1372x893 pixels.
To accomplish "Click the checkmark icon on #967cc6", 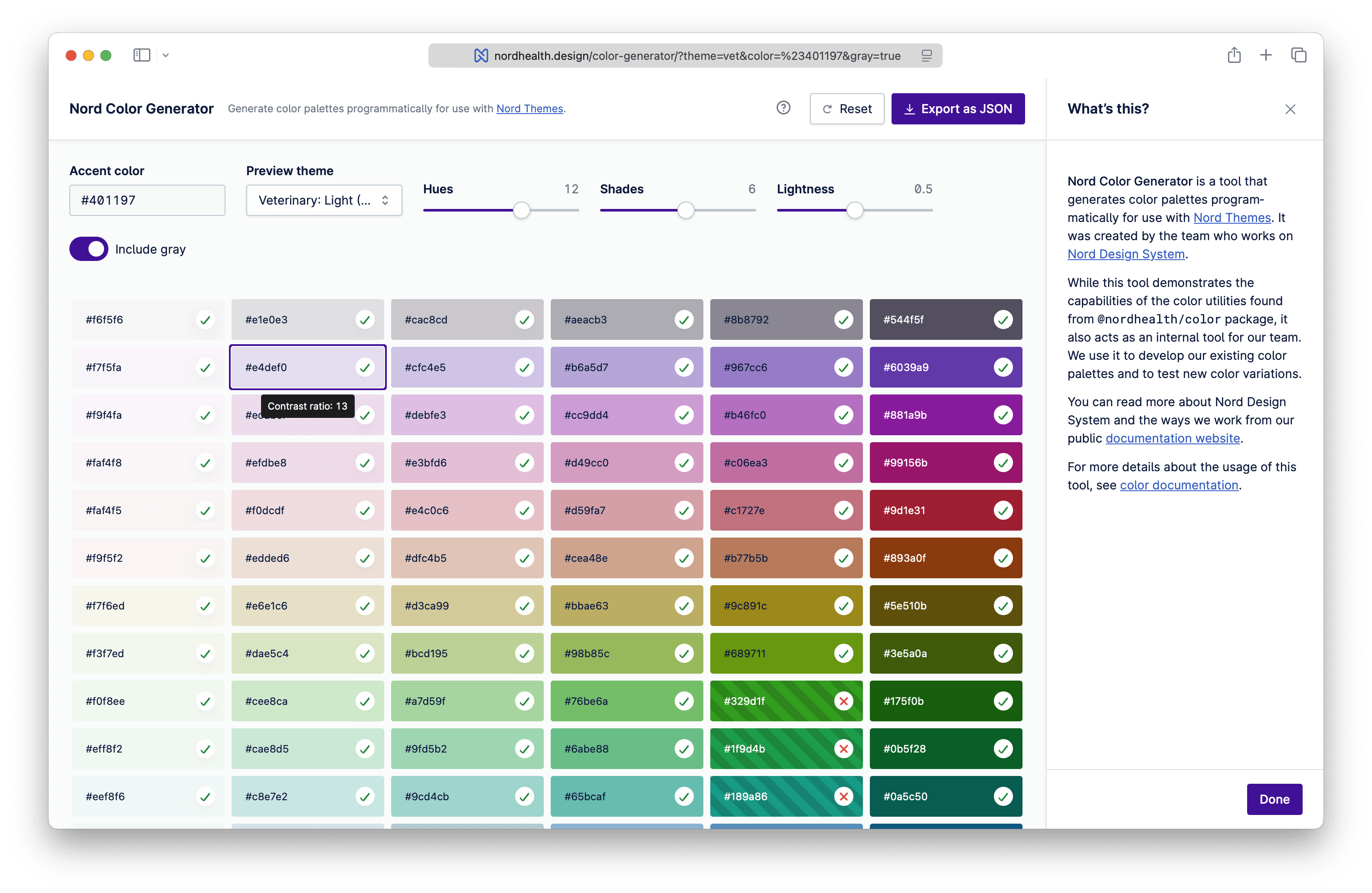I will pos(843,368).
